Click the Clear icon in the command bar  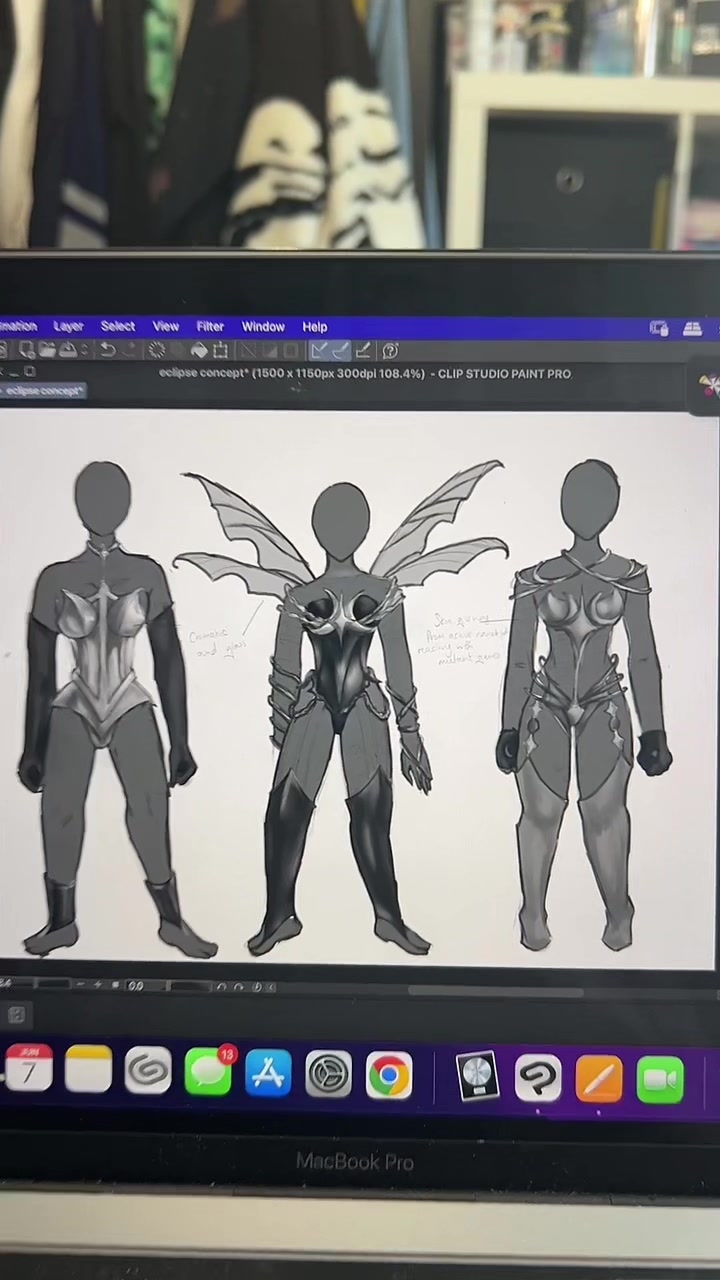point(156,350)
